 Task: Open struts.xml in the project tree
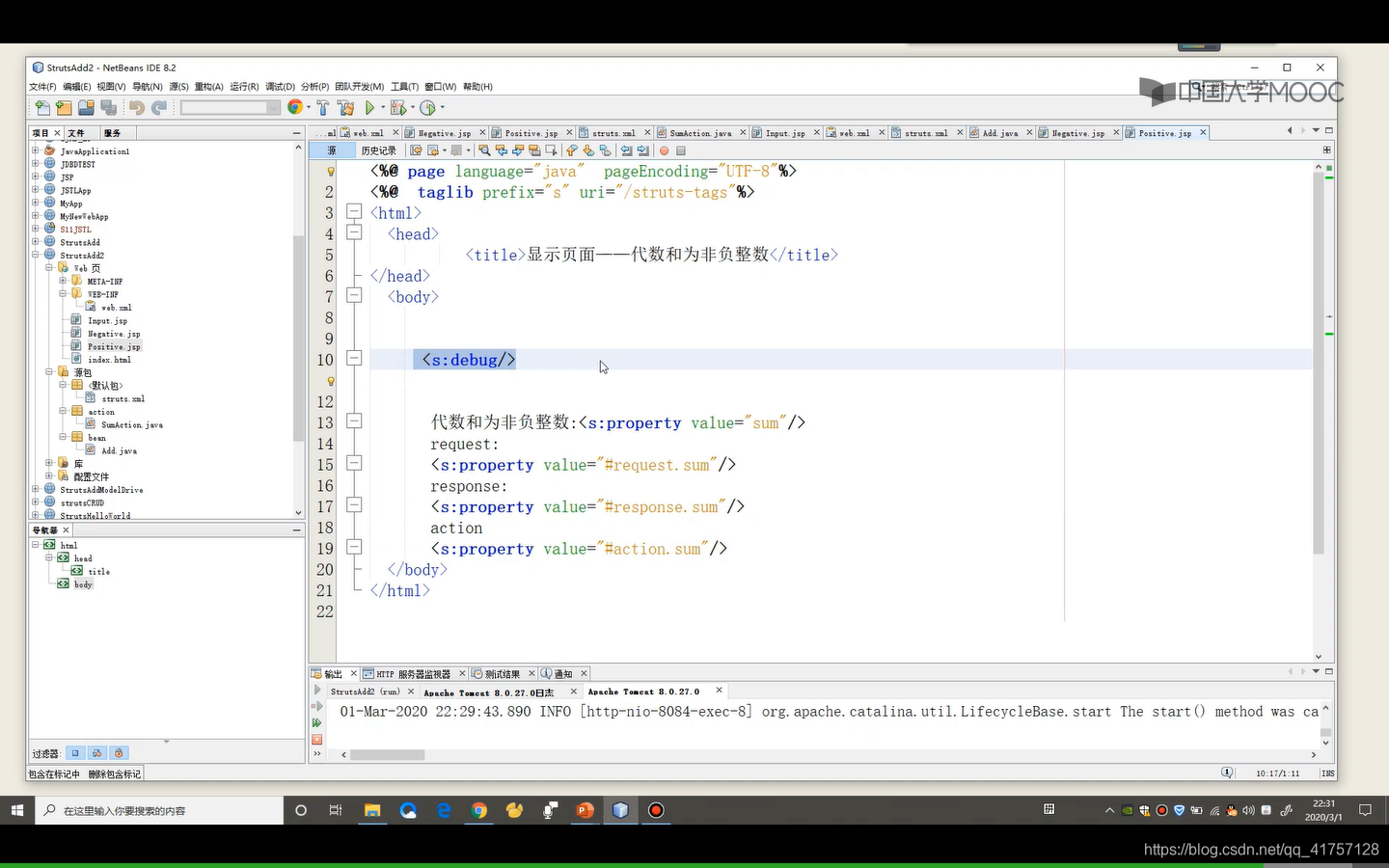[x=123, y=398]
